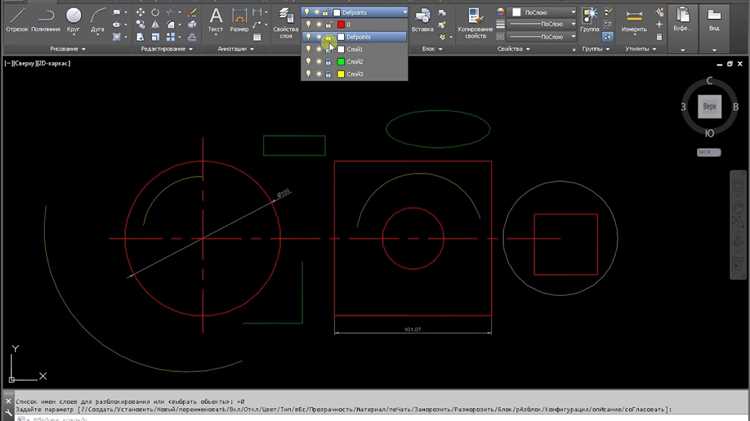This screenshot has height=421, width=750.
Task: Toggle lock icon for Слой1 layer
Action: 328,49
